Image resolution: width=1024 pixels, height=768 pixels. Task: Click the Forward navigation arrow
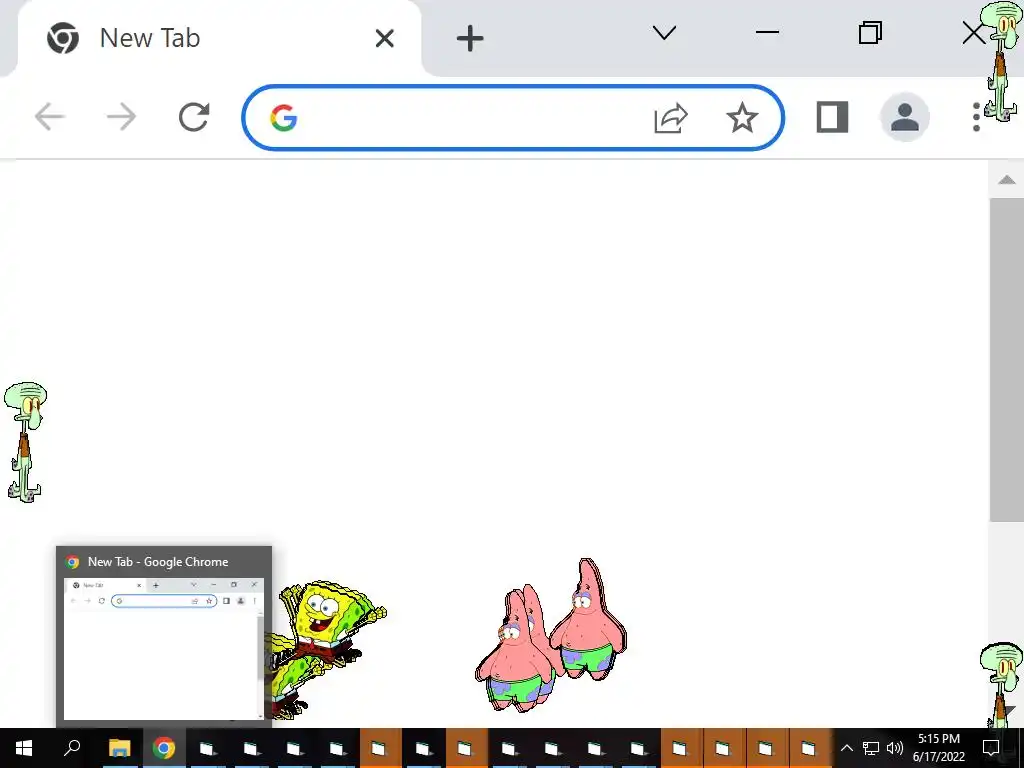121,118
